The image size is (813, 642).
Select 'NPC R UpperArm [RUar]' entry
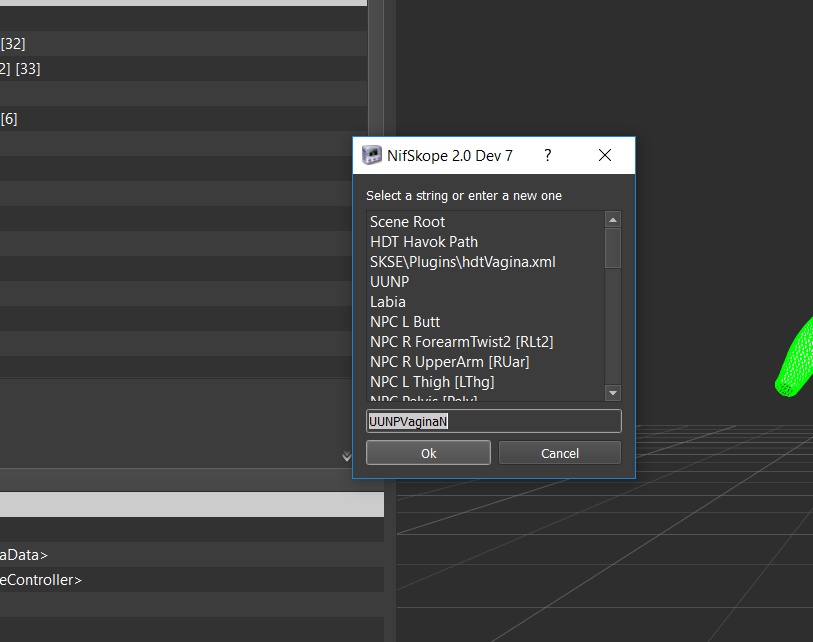485,362
